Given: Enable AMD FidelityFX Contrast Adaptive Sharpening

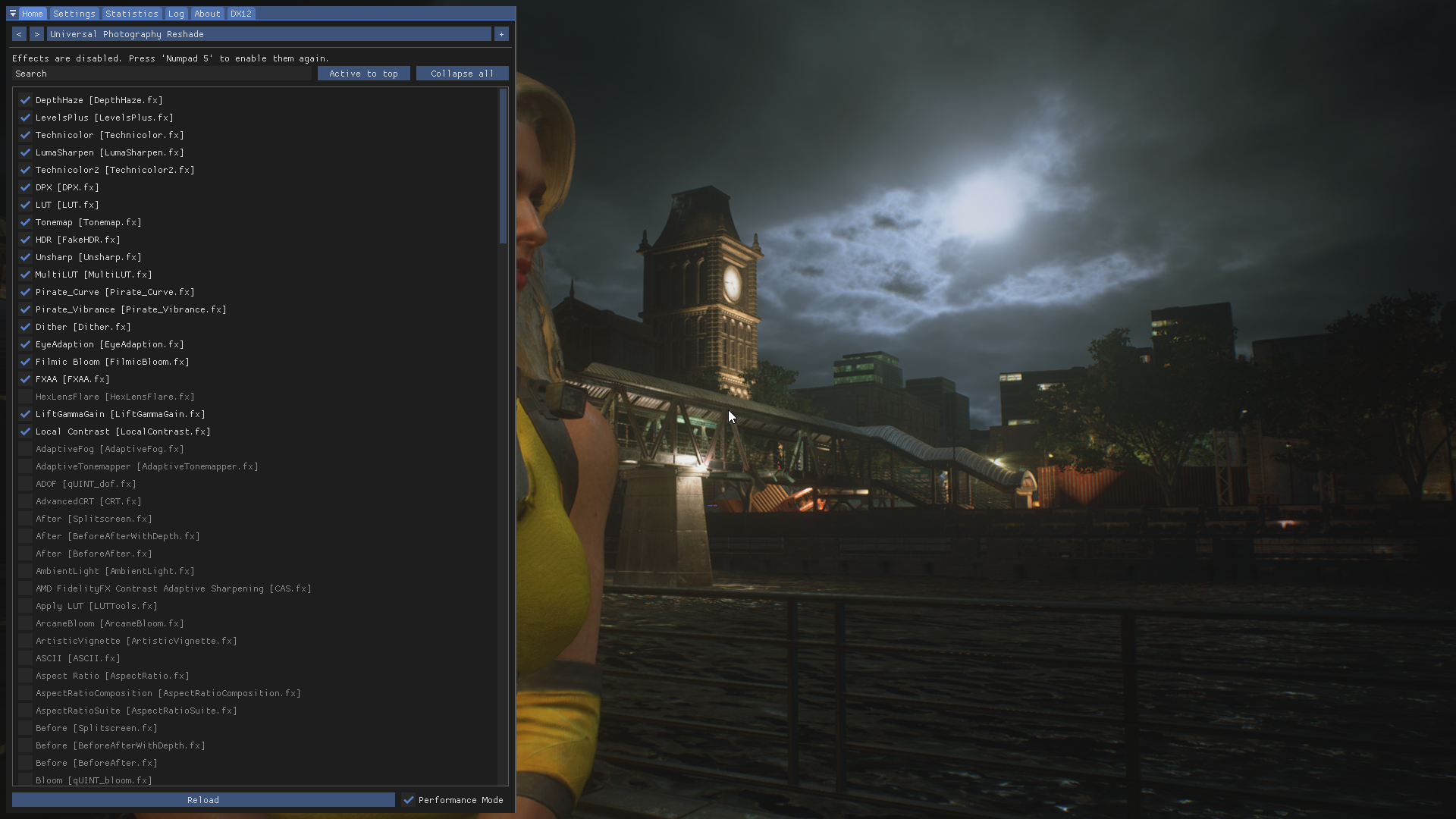Looking at the screenshot, I should (x=25, y=588).
